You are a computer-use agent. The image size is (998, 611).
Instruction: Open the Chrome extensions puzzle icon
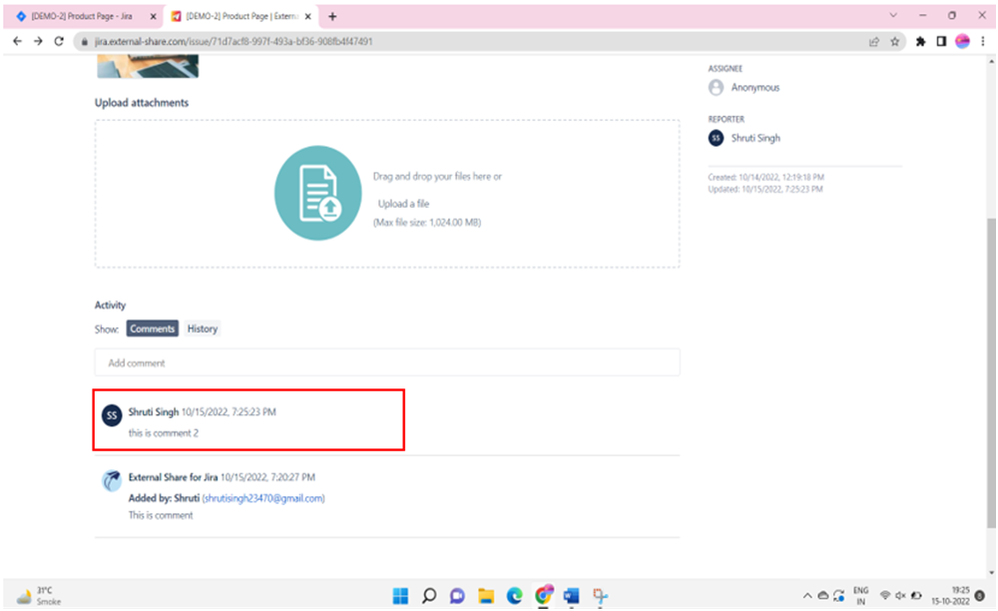pyautogui.click(x=920, y=41)
